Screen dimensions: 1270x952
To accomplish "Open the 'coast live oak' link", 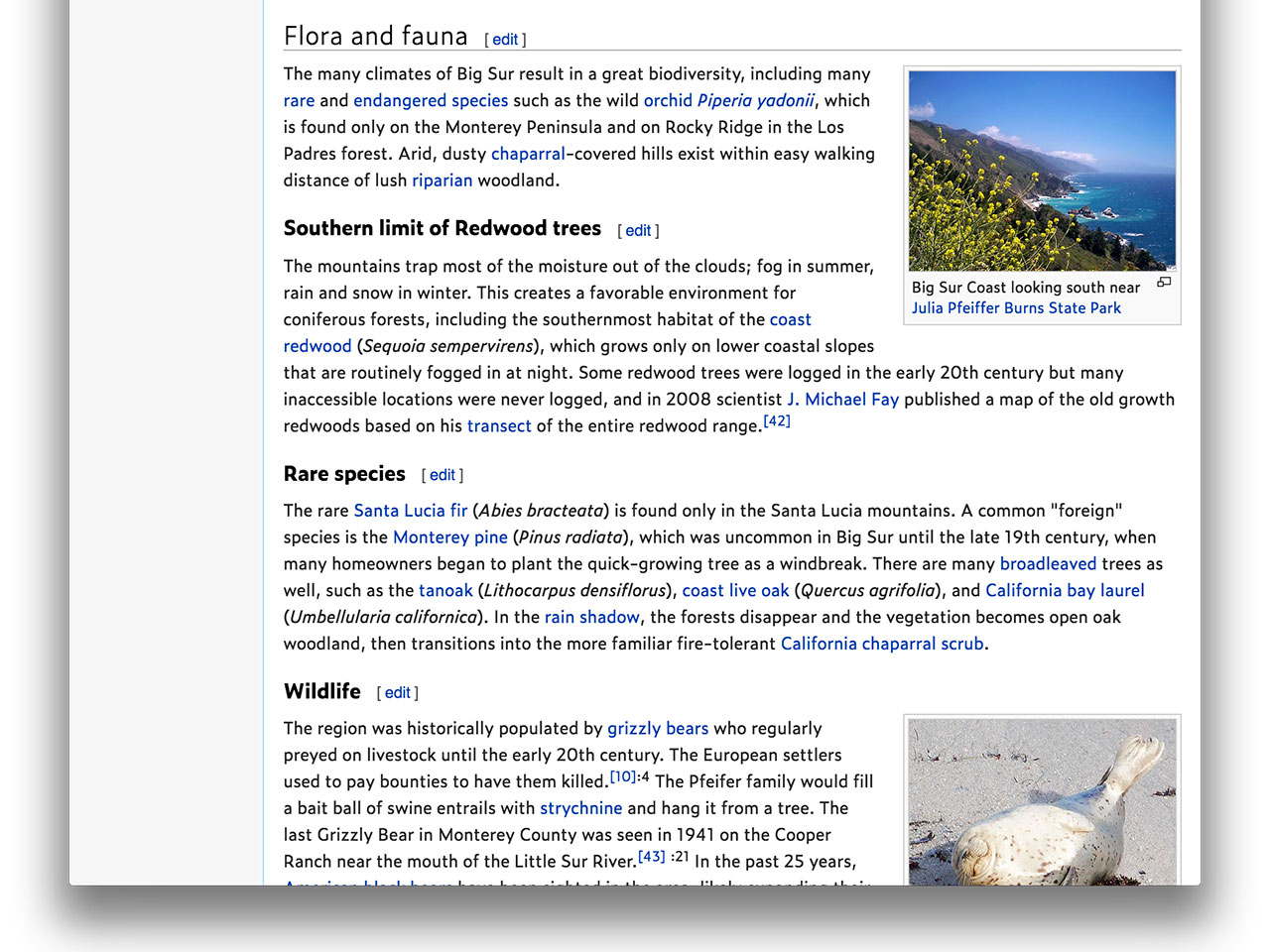I will pos(735,591).
